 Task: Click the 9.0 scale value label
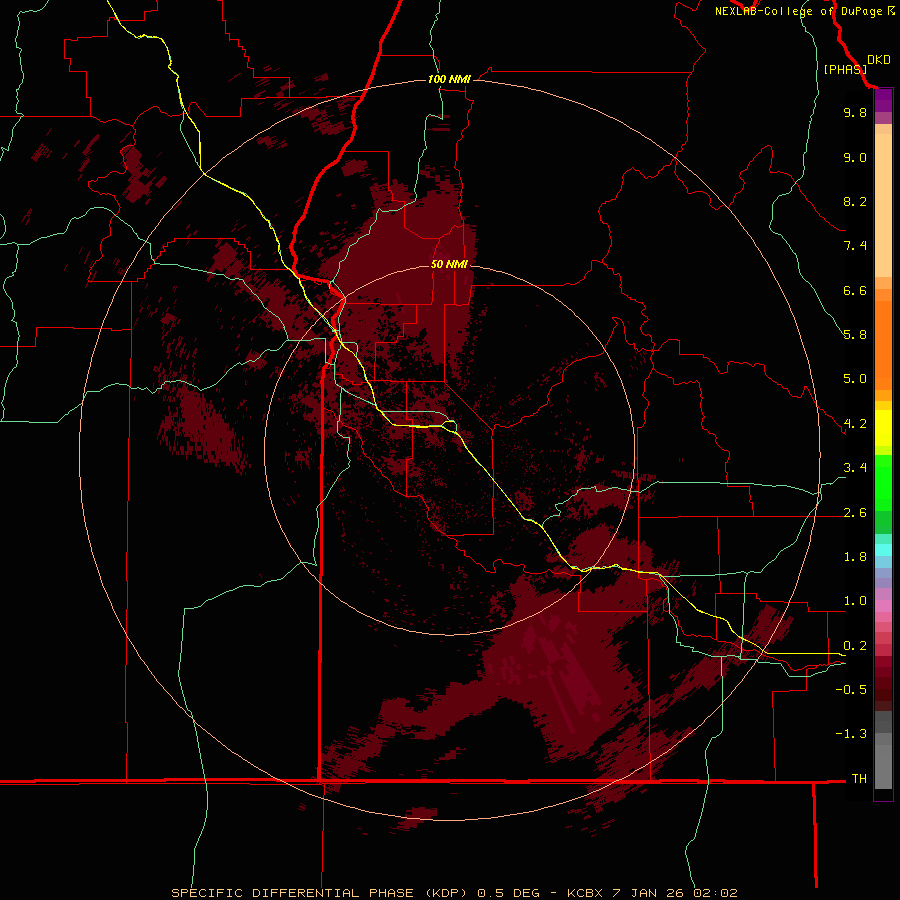coord(855,157)
